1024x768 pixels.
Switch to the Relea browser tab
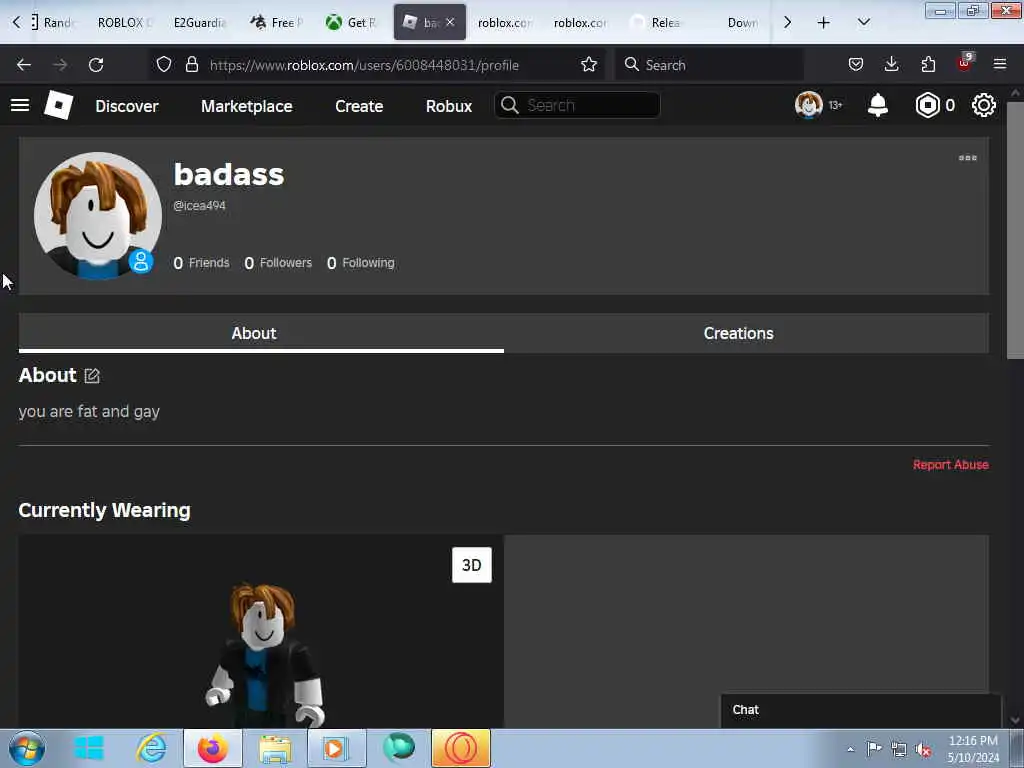[656, 23]
